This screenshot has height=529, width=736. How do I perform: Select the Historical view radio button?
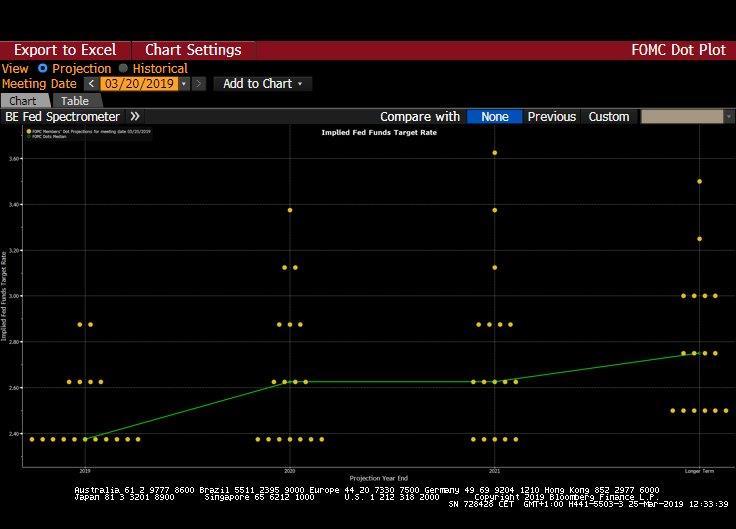pos(123,69)
